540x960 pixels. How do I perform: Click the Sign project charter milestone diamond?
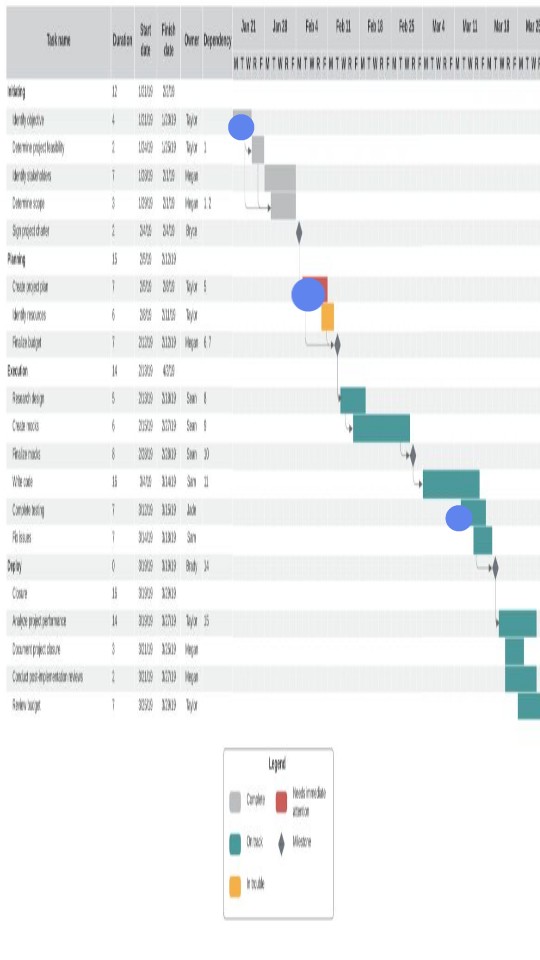coord(299,233)
